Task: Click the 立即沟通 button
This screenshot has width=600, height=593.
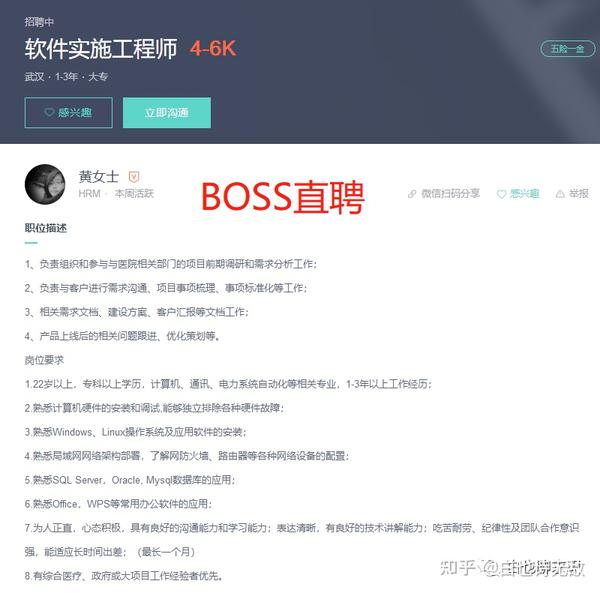Action: pos(167,112)
